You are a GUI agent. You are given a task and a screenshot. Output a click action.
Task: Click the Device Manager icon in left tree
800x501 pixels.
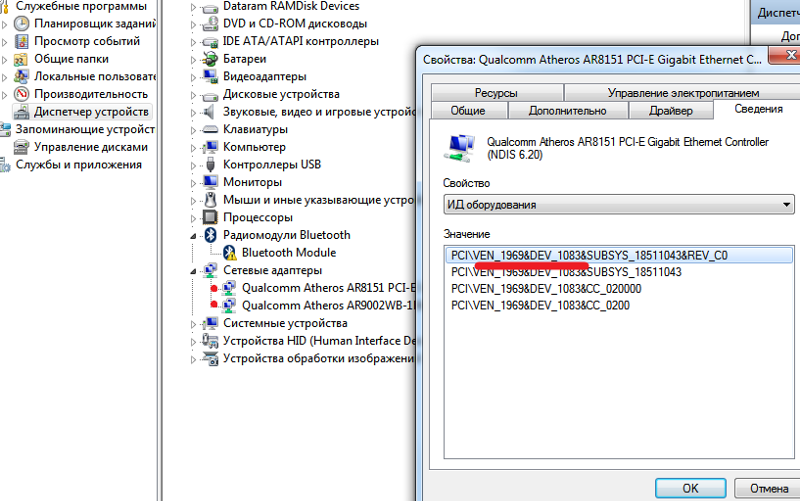(x=21, y=112)
